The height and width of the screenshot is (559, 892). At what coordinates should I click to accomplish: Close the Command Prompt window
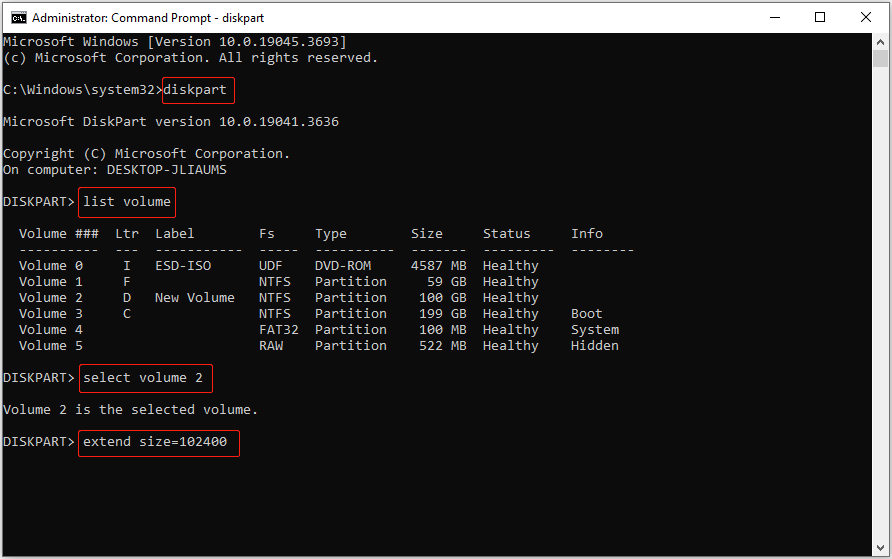865,17
